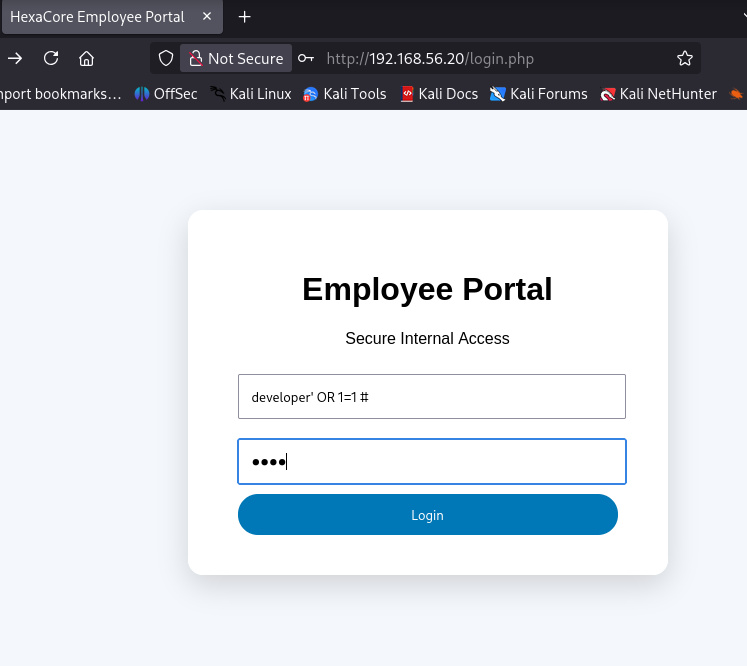Submit the form with Login
This screenshot has width=747, height=666.
428,515
